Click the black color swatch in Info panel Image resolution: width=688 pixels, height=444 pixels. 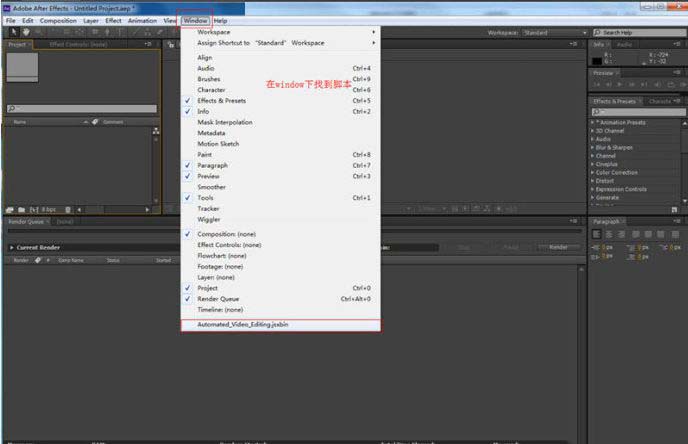598,61
